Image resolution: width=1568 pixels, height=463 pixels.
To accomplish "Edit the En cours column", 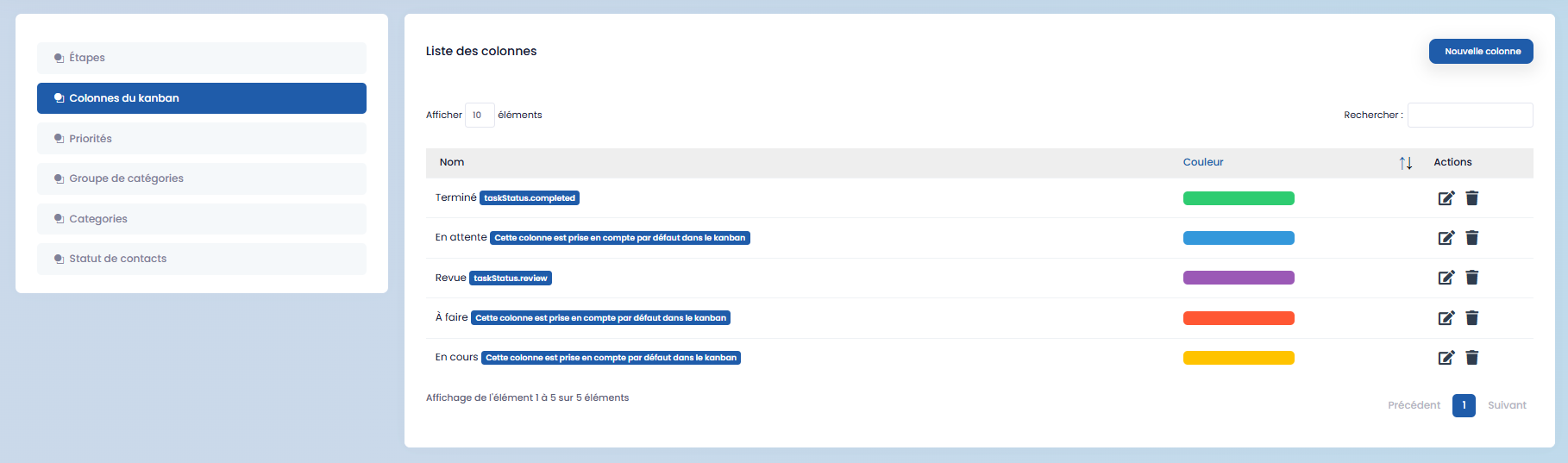I will click(x=1446, y=358).
